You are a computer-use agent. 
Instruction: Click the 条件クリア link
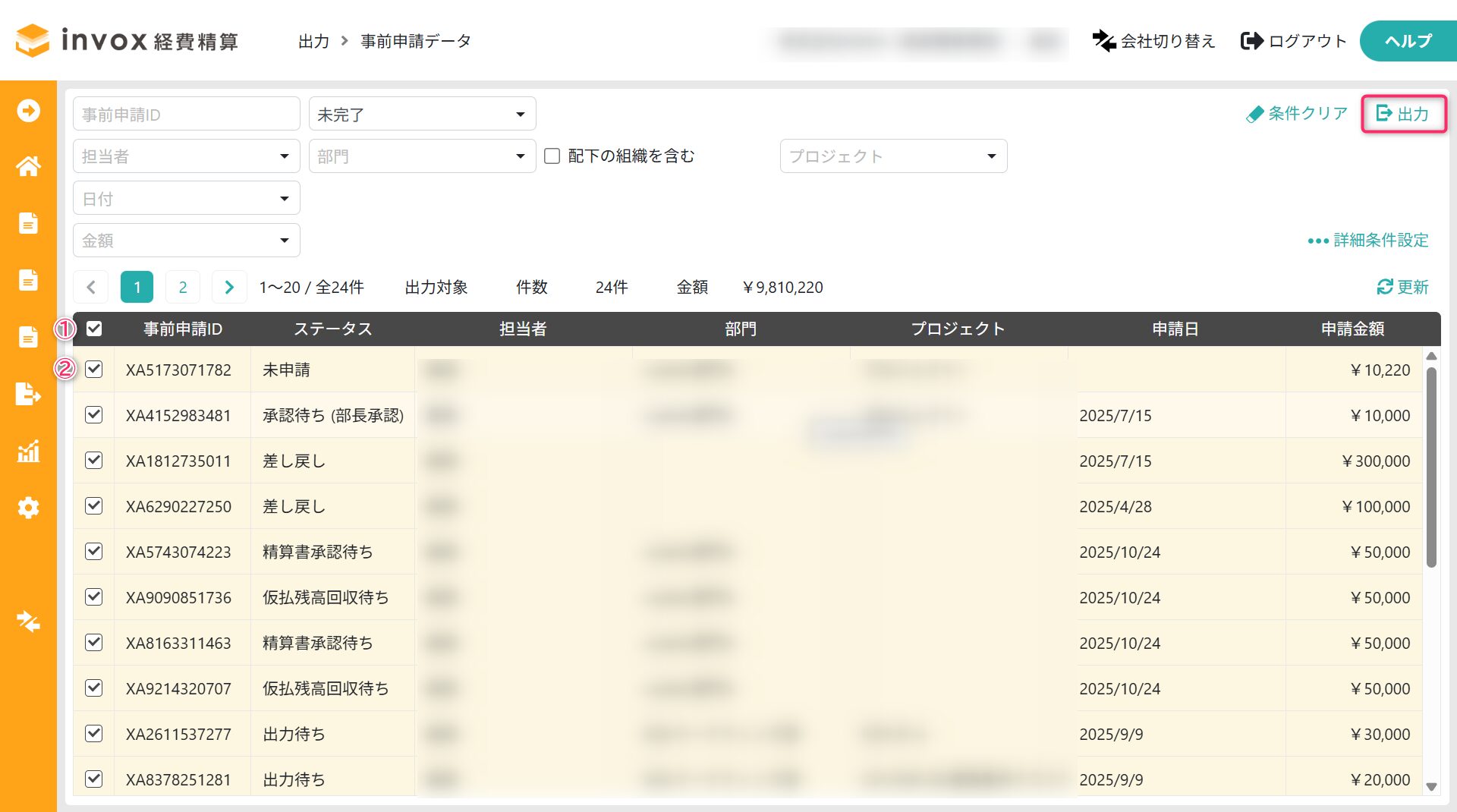(1297, 114)
